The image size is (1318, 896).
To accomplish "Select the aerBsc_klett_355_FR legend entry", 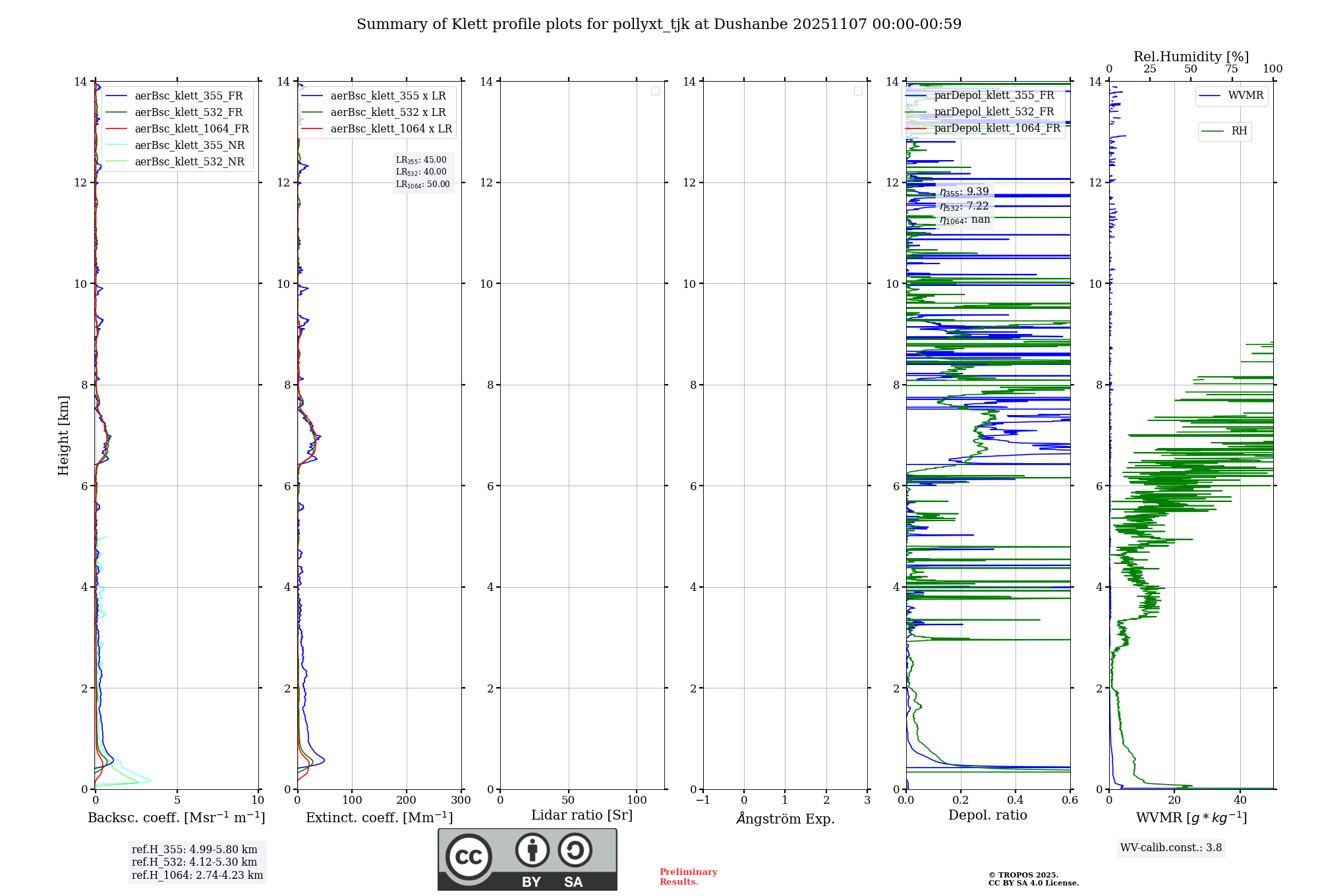I will 188,96.
